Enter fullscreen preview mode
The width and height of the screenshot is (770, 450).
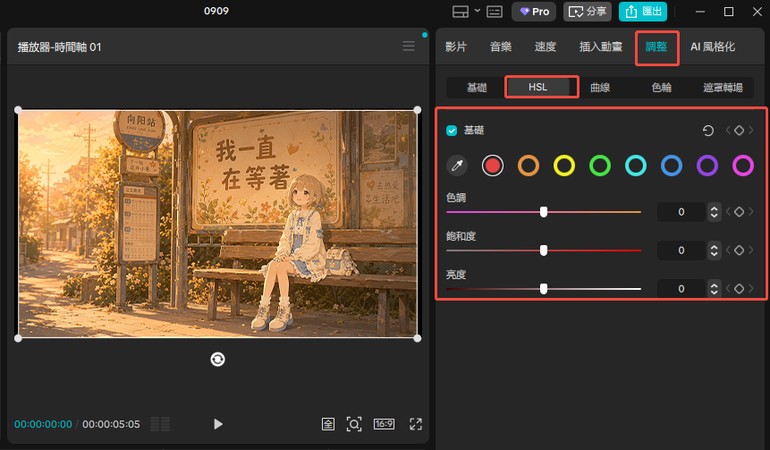pos(416,424)
